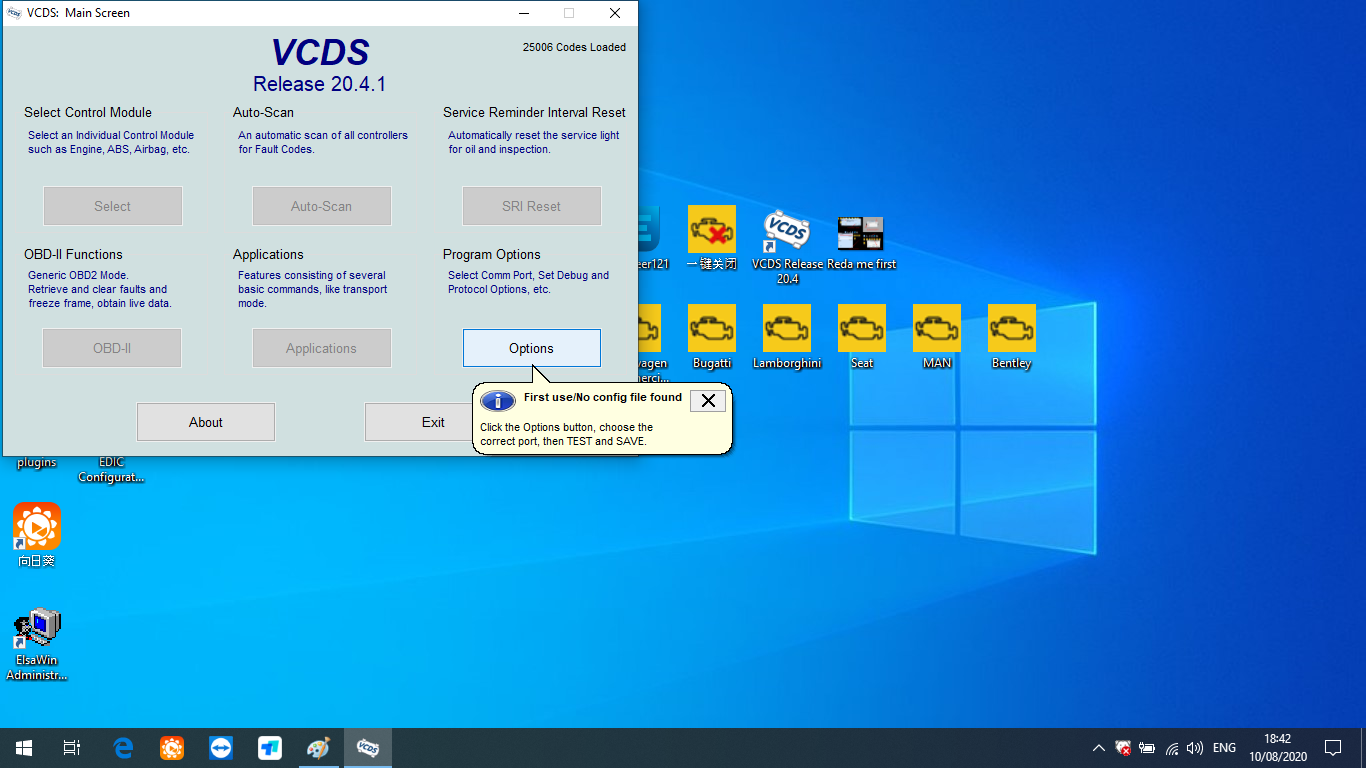Select the Bugatti desktop icon
This screenshot has height=768, width=1366.
pyautogui.click(x=712, y=337)
